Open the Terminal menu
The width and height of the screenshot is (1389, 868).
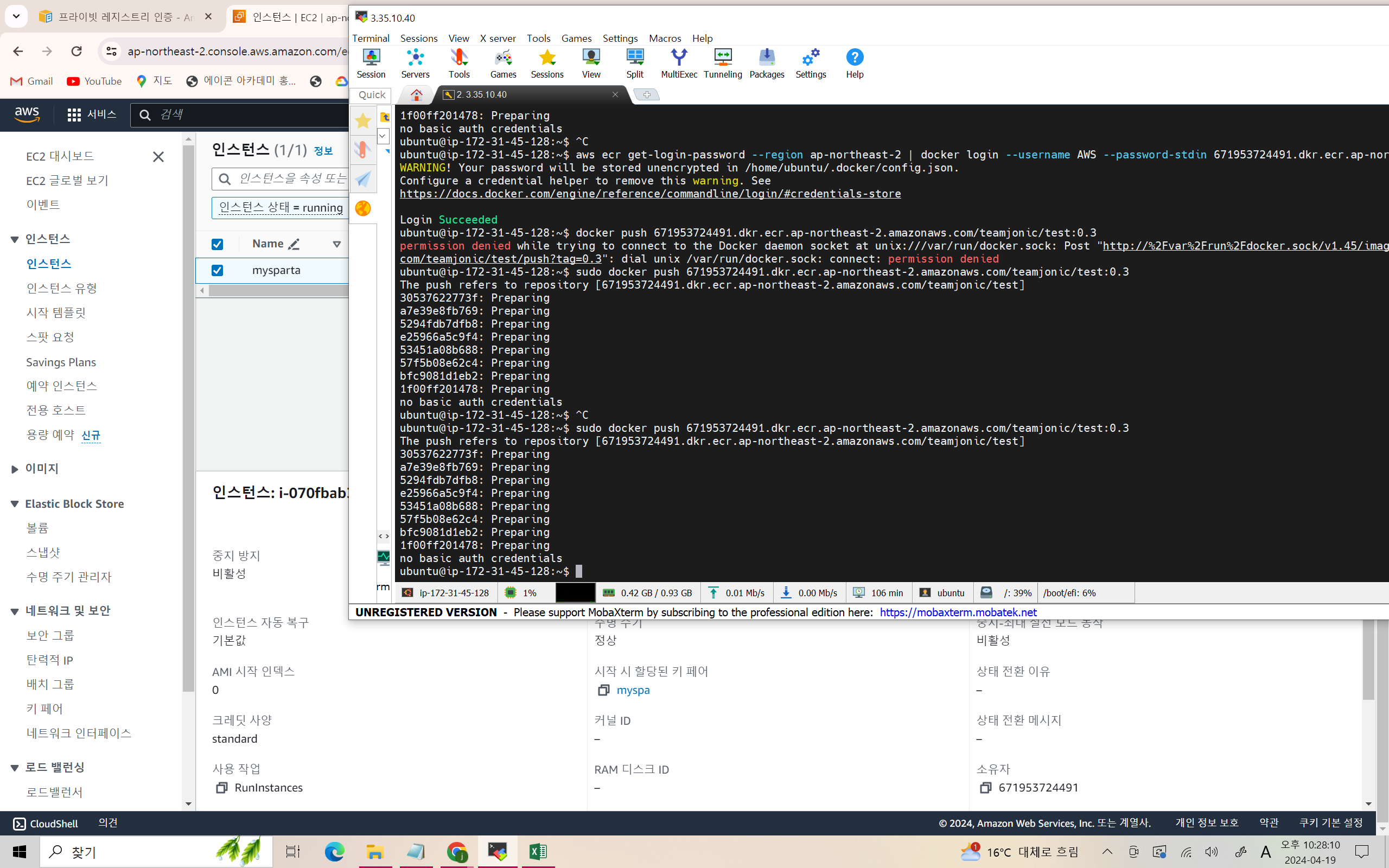[x=371, y=39]
